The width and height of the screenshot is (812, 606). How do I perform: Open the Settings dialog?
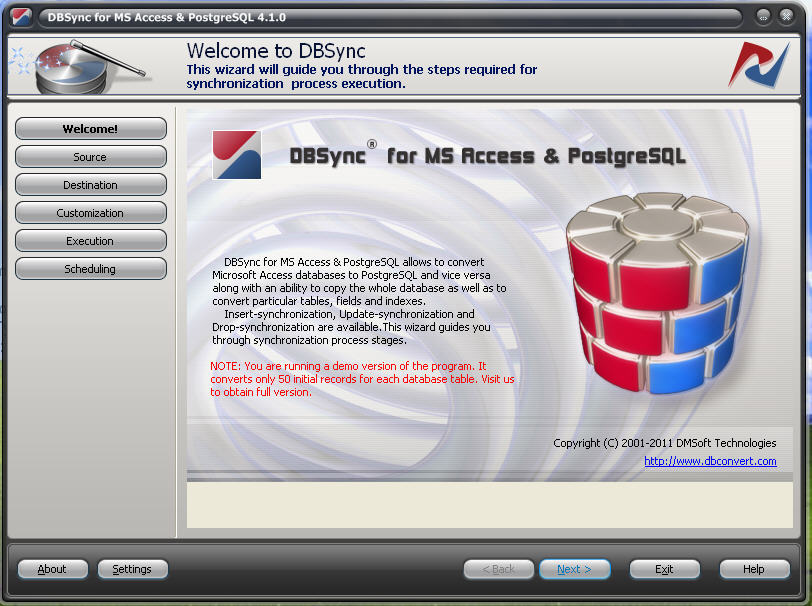tap(132, 568)
